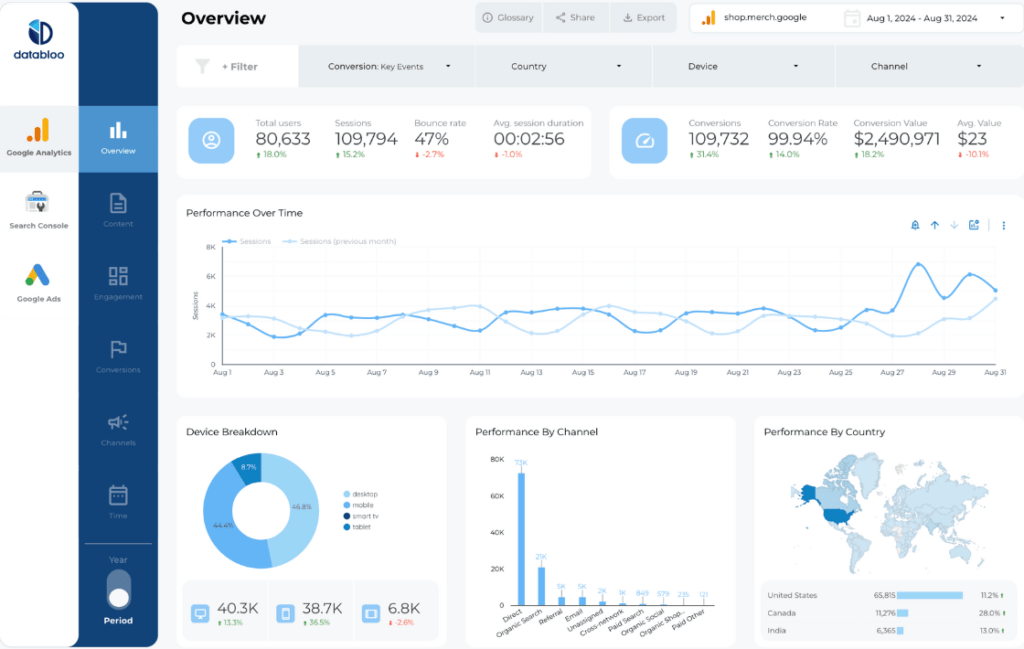1024x649 pixels.
Task: Open the chart's three-dot options menu
Action: click(x=1003, y=226)
